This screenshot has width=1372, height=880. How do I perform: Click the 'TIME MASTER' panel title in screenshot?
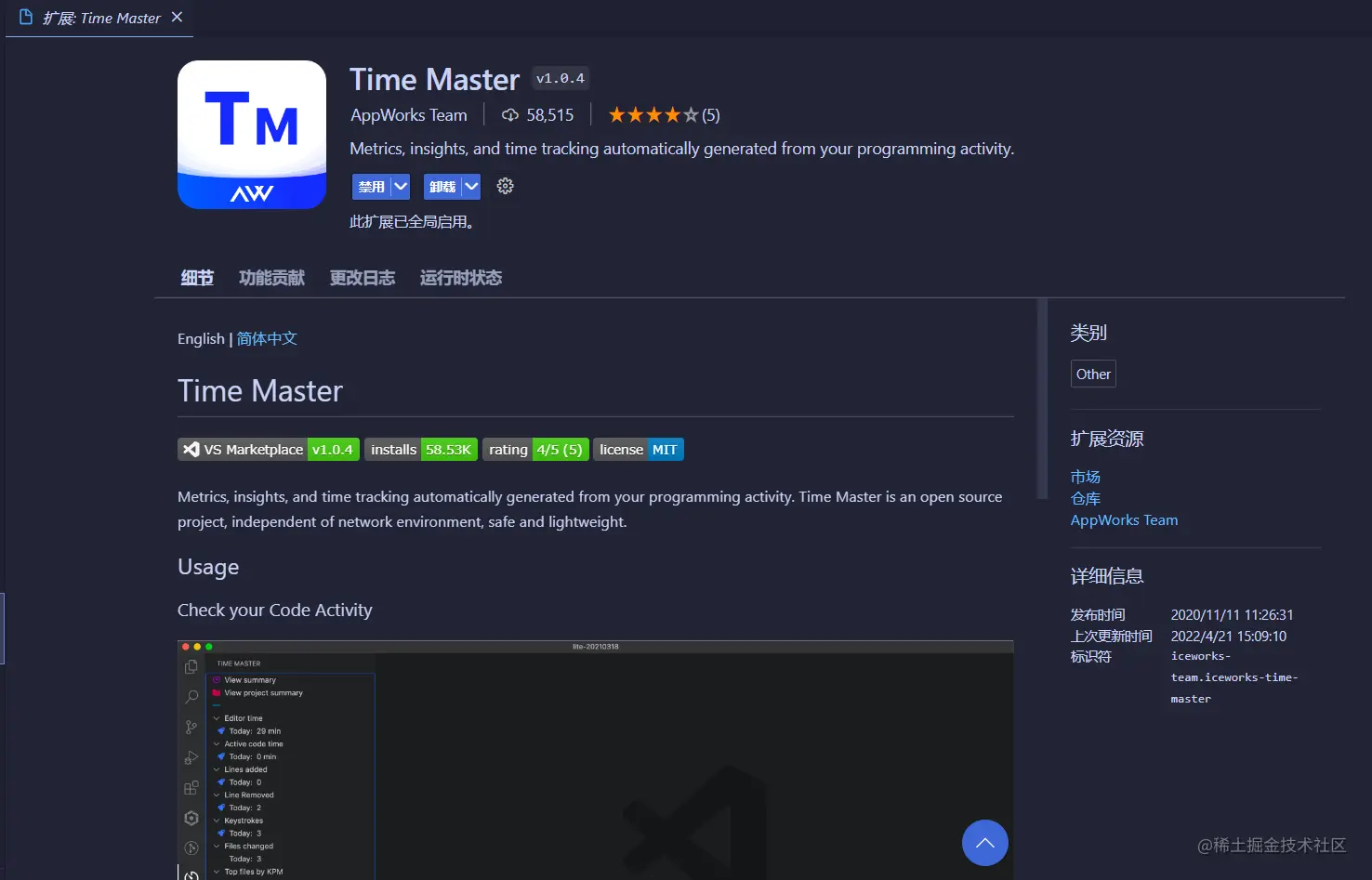(239, 663)
